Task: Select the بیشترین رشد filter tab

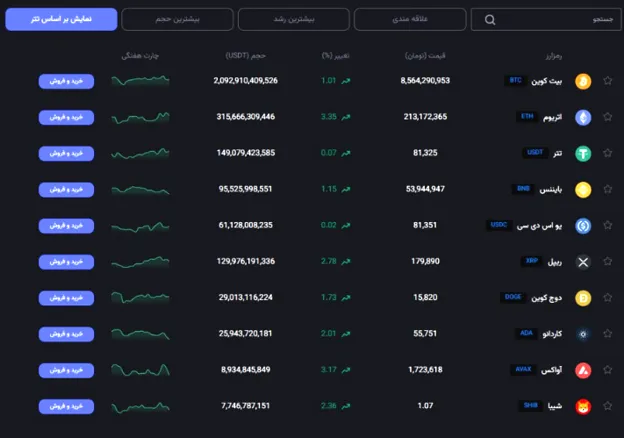Action: coord(294,19)
